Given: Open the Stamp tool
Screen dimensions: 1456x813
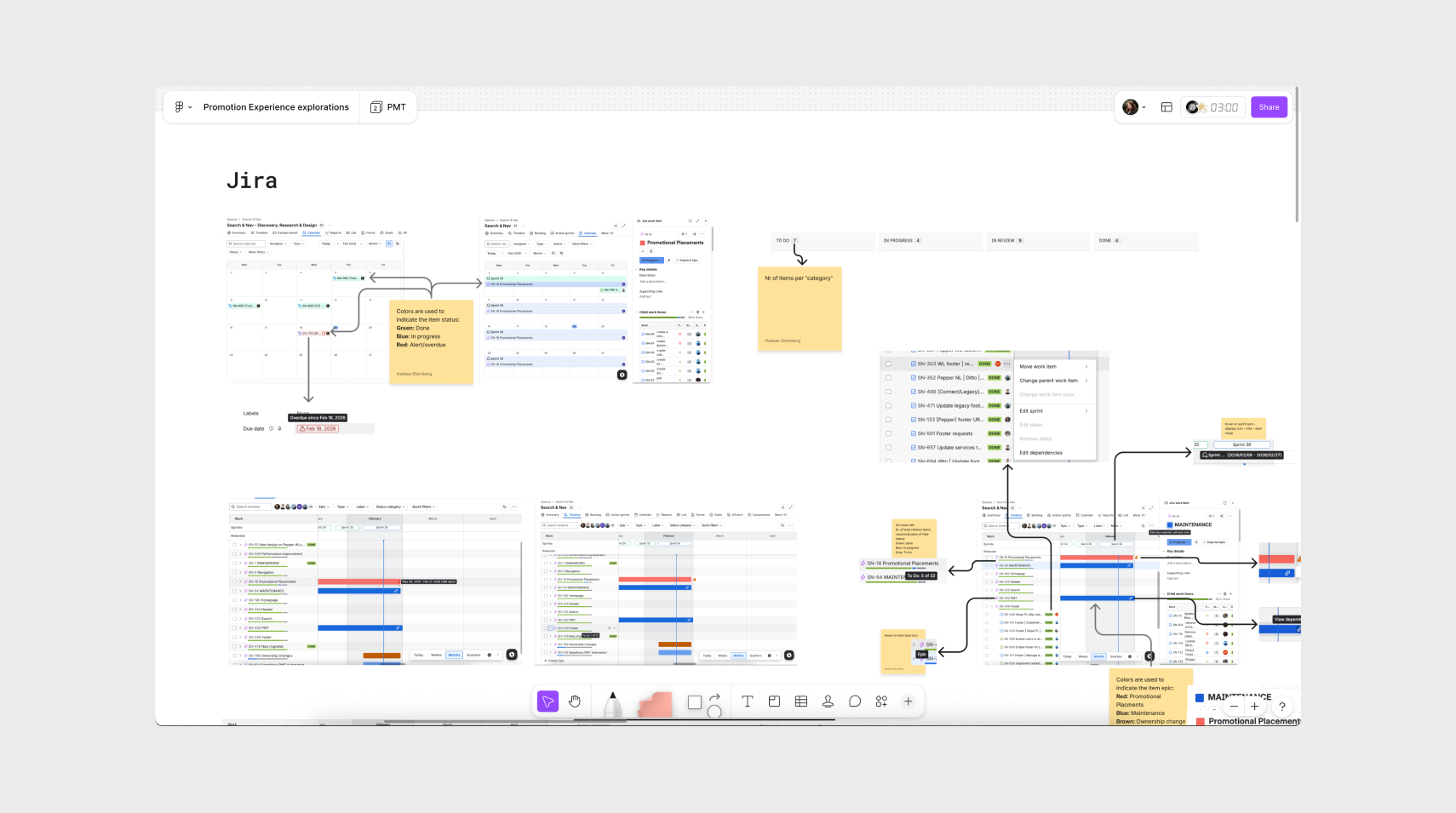Looking at the screenshot, I should point(828,701).
